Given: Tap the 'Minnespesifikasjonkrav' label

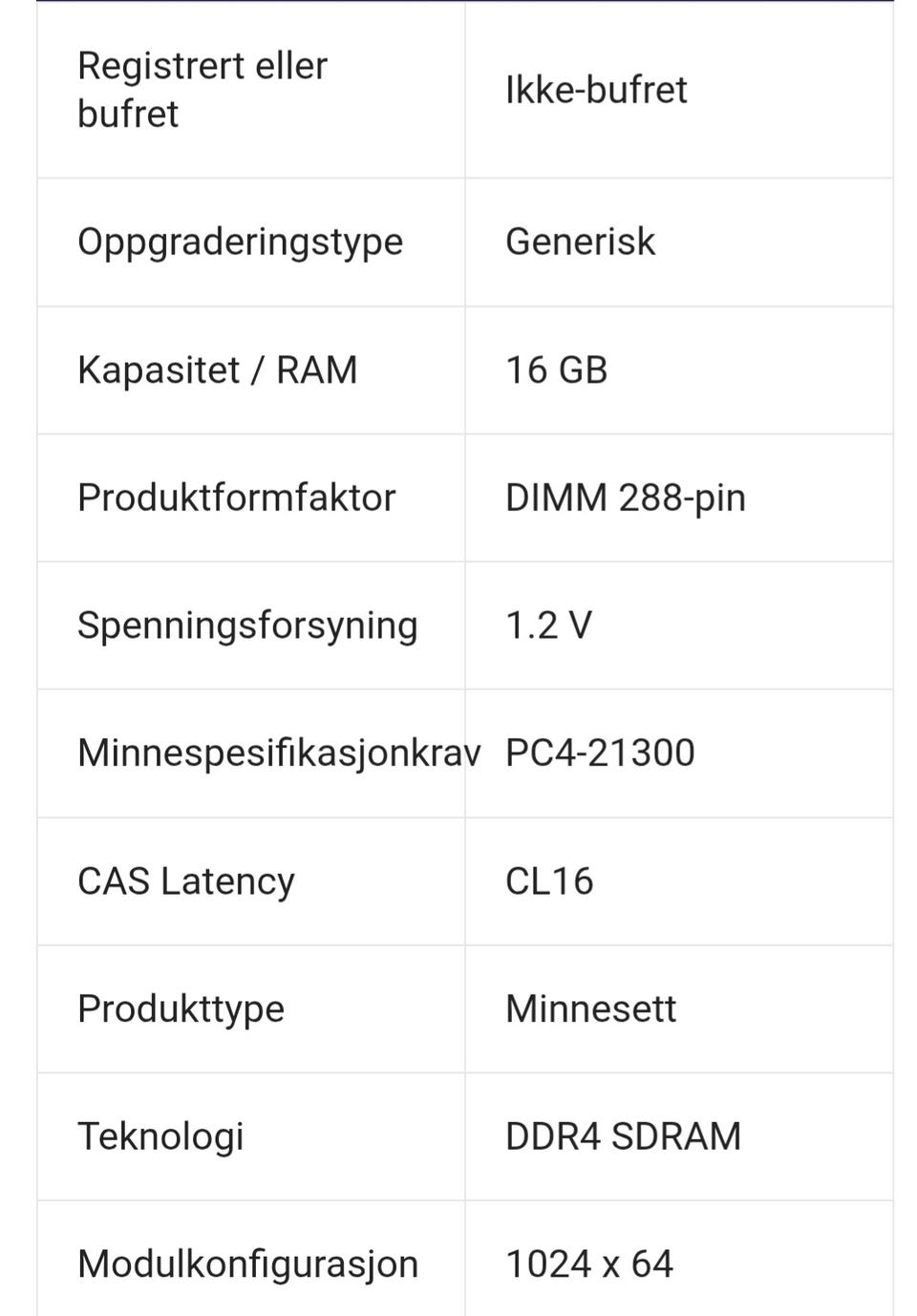Looking at the screenshot, I should point(279,754).
